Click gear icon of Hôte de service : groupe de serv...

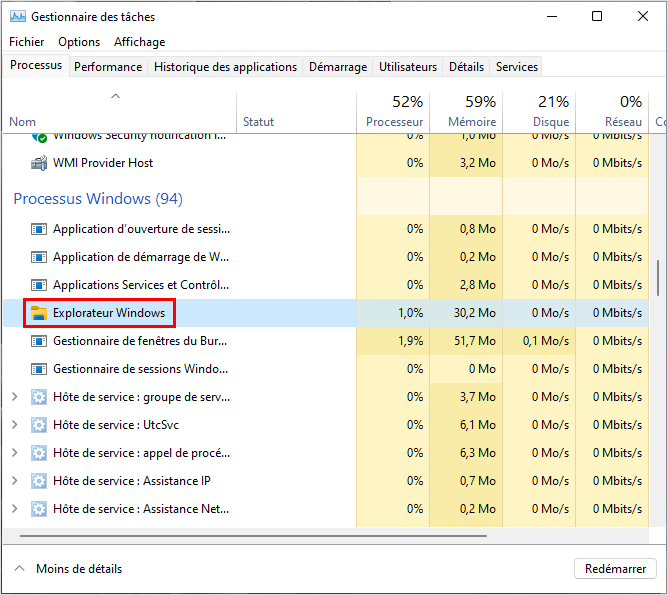(39, 397)
